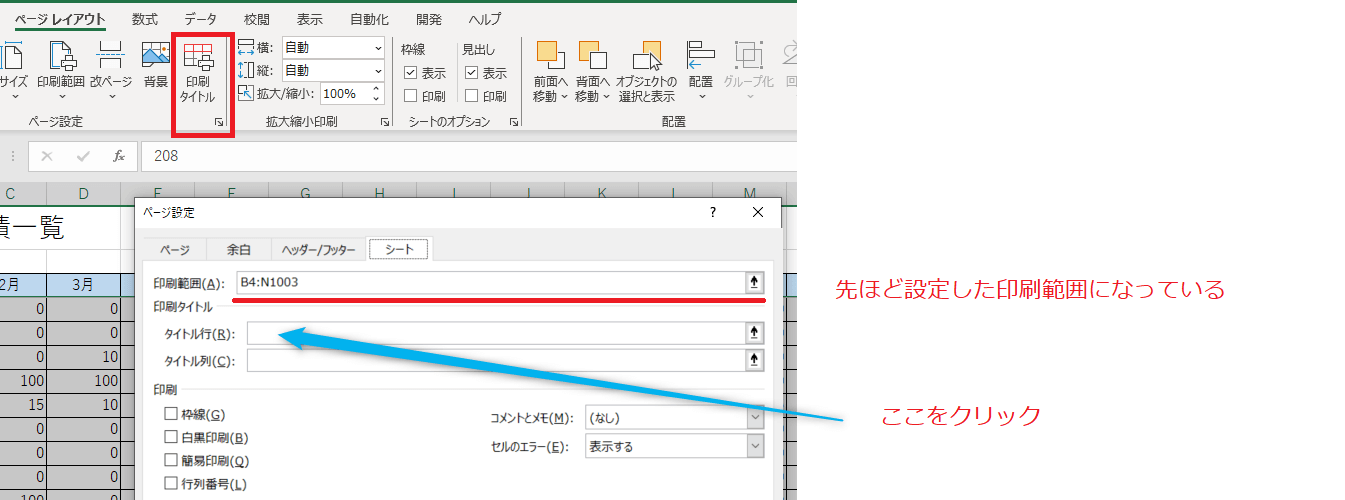Open the ヘッダー/フッター tab in dialog

(x=318, y=250)
